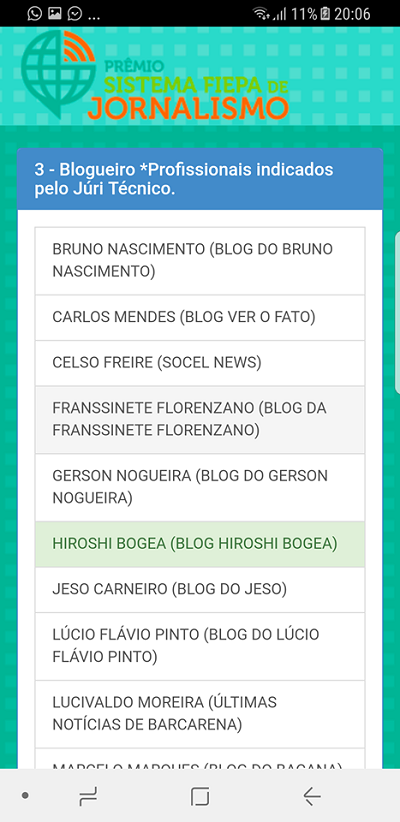Image resolution: width=400 pixels, height=822 pixels.
Task: Click the Prêmio Sistema FIEPA de Jornalismo logo
Action: tap(155, 75)
